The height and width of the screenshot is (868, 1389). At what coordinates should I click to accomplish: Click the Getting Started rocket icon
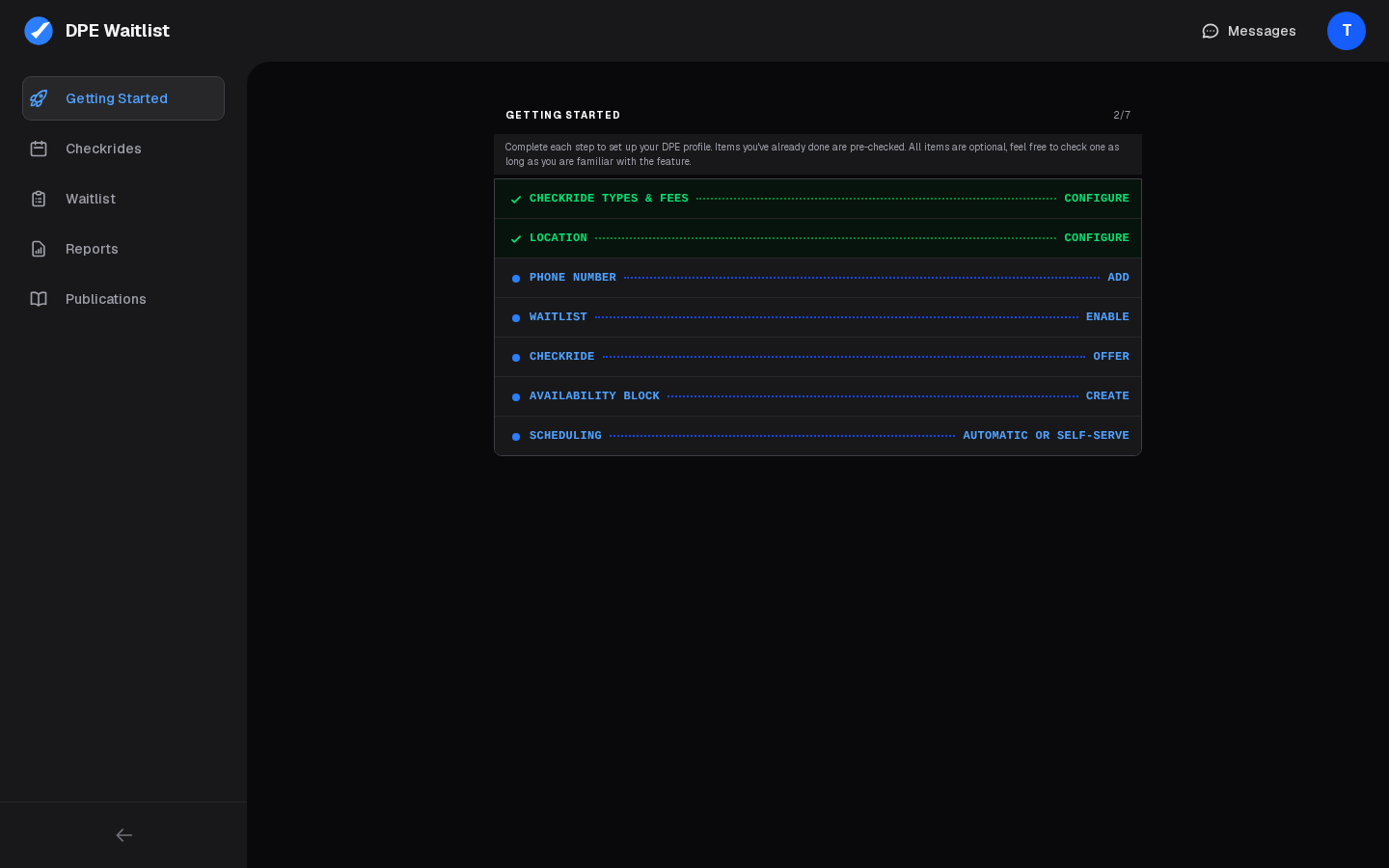point(39,98)
